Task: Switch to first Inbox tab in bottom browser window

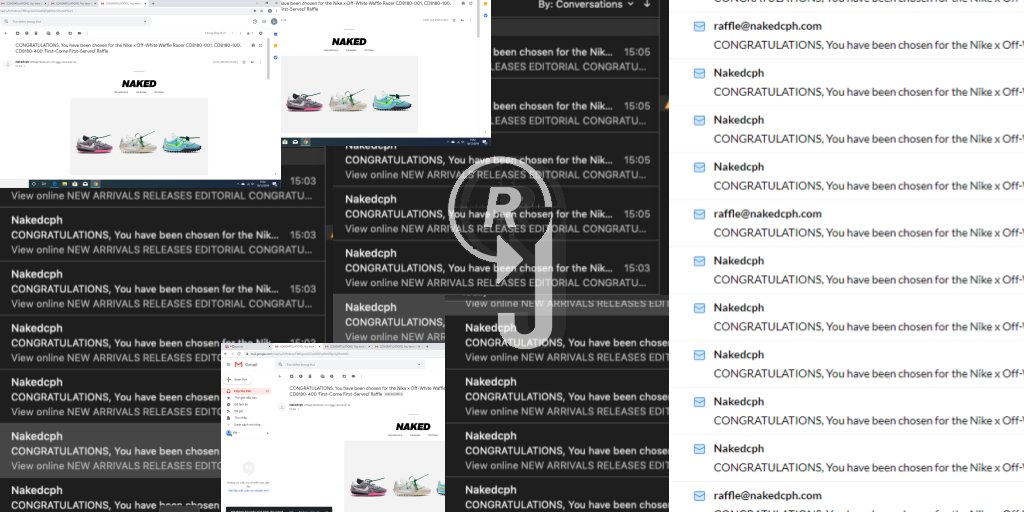Action: (247, 347)
